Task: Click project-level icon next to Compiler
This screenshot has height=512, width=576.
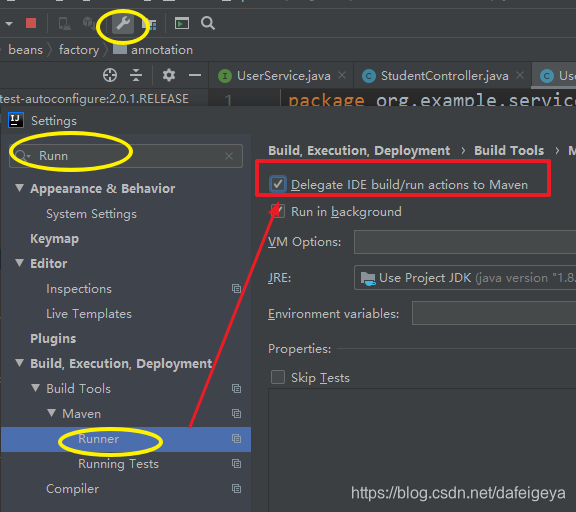Action: [237, 488]
